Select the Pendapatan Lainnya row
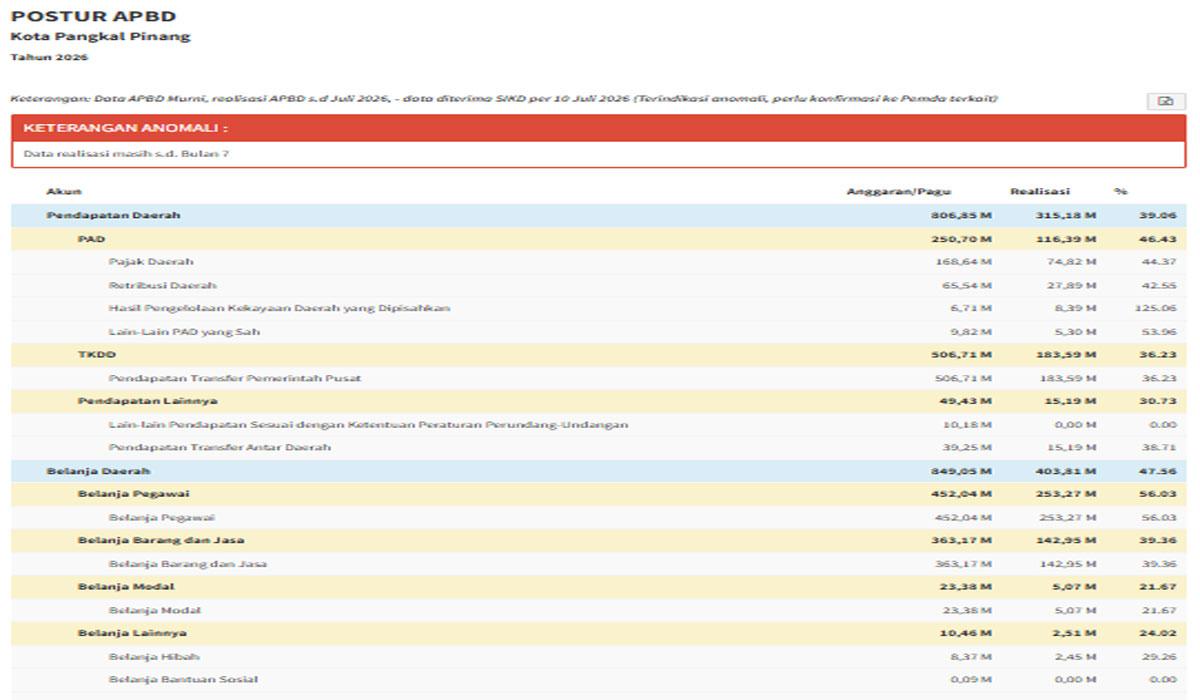Viewport: 1200px width, 700px height. point(598,401)
